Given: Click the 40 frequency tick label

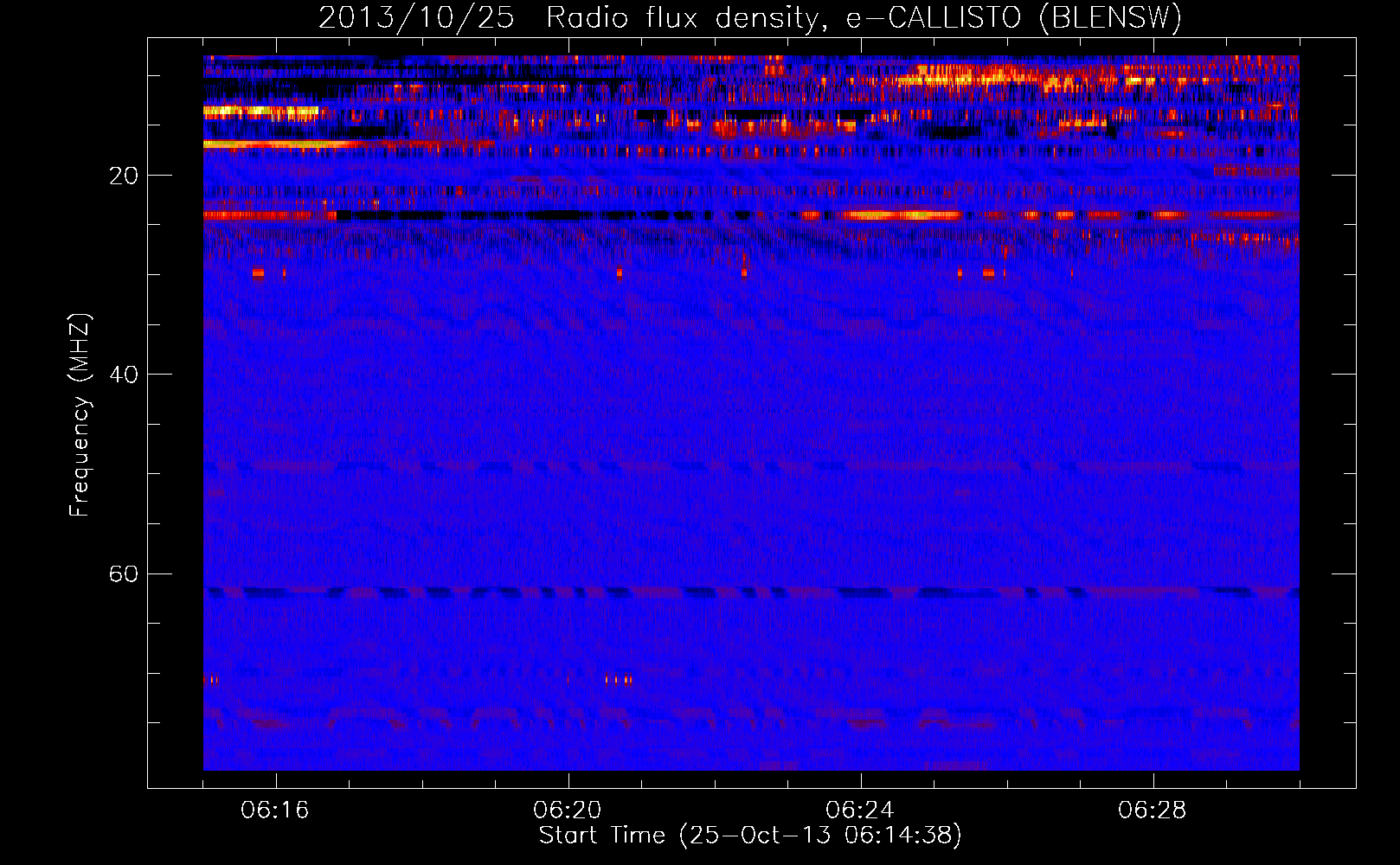Looking at the screenshot, I should 124,375.
